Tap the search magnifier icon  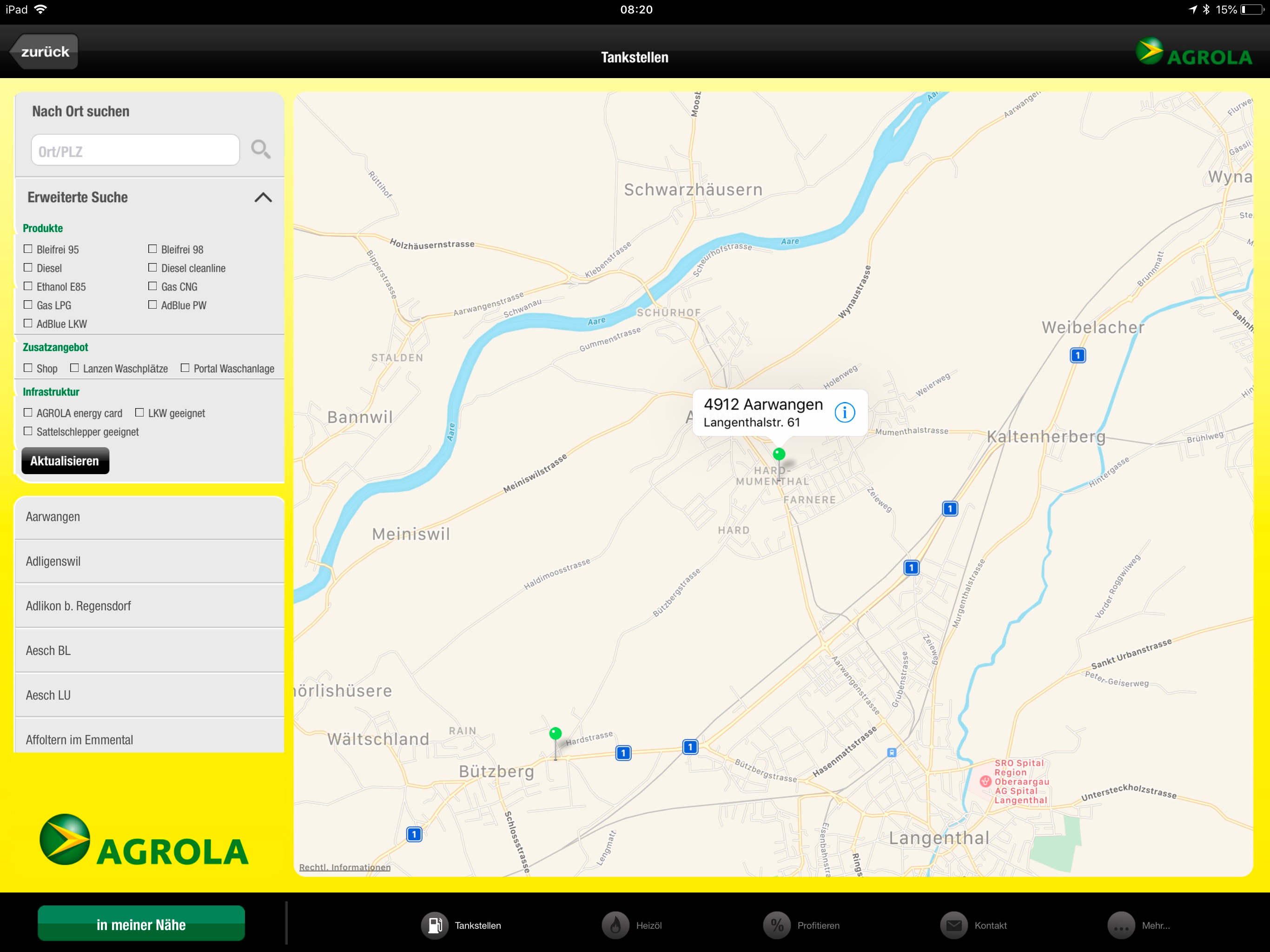261,150
